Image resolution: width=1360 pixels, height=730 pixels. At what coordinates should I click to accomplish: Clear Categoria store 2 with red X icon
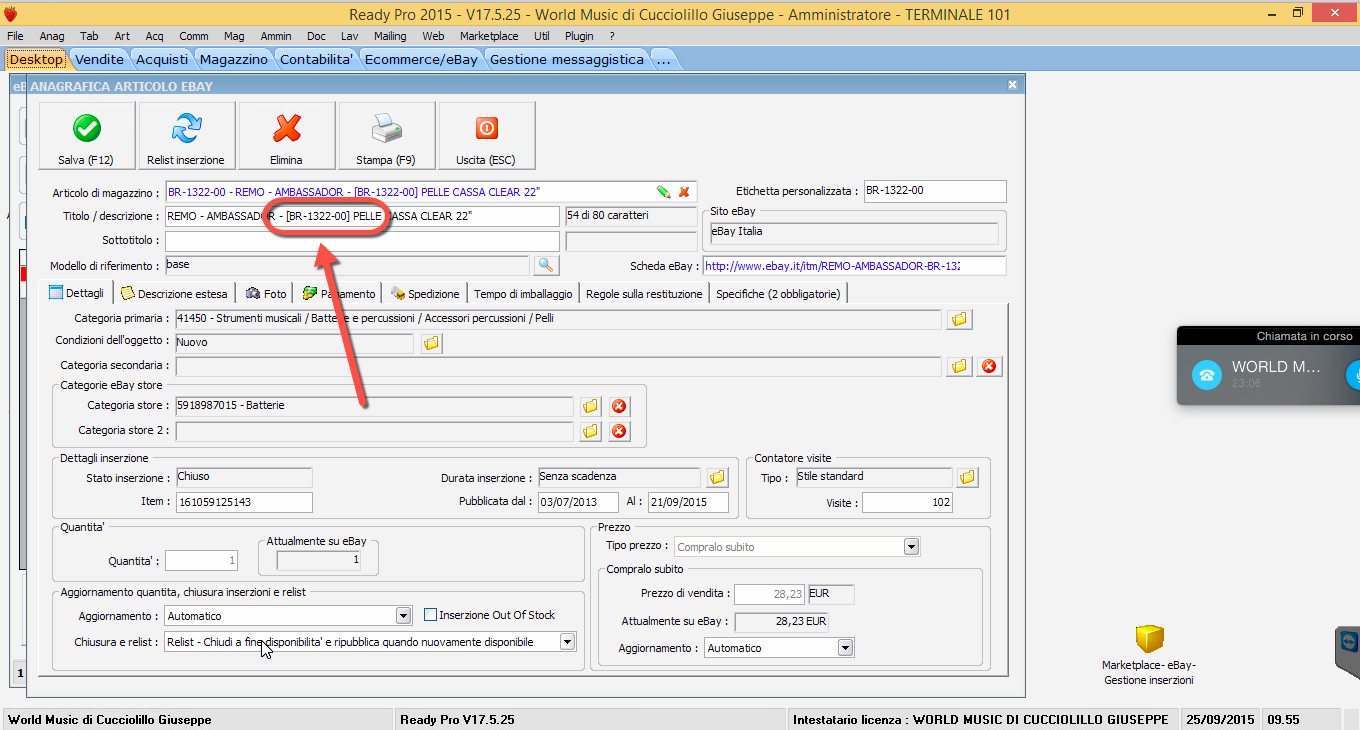619,431
